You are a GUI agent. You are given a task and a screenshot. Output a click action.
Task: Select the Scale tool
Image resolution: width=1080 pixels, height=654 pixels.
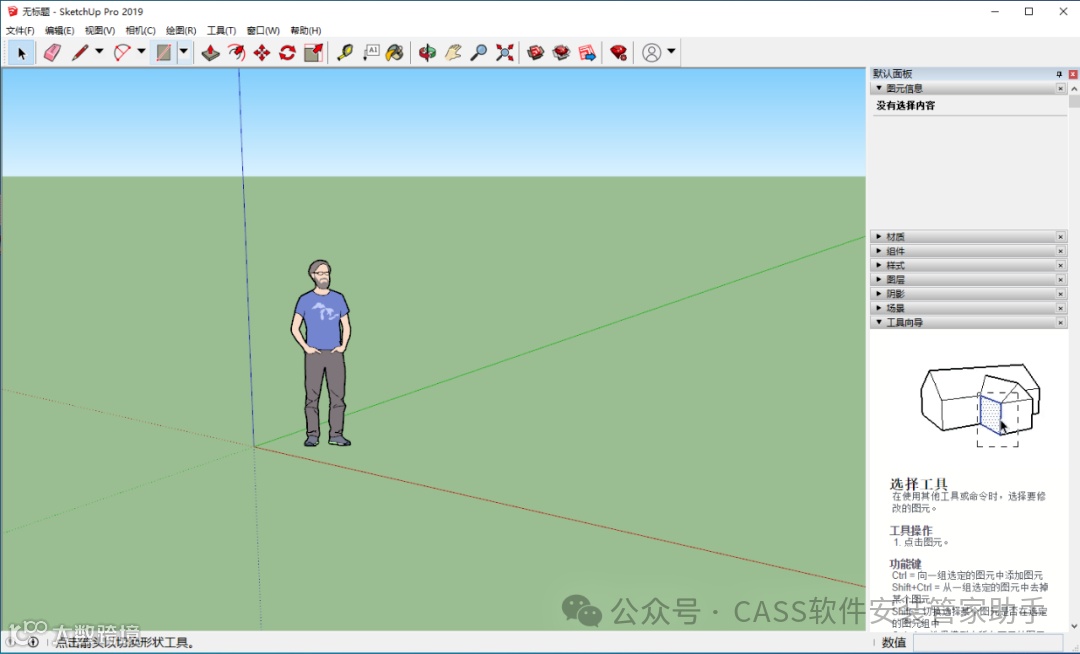pos(313,52)
